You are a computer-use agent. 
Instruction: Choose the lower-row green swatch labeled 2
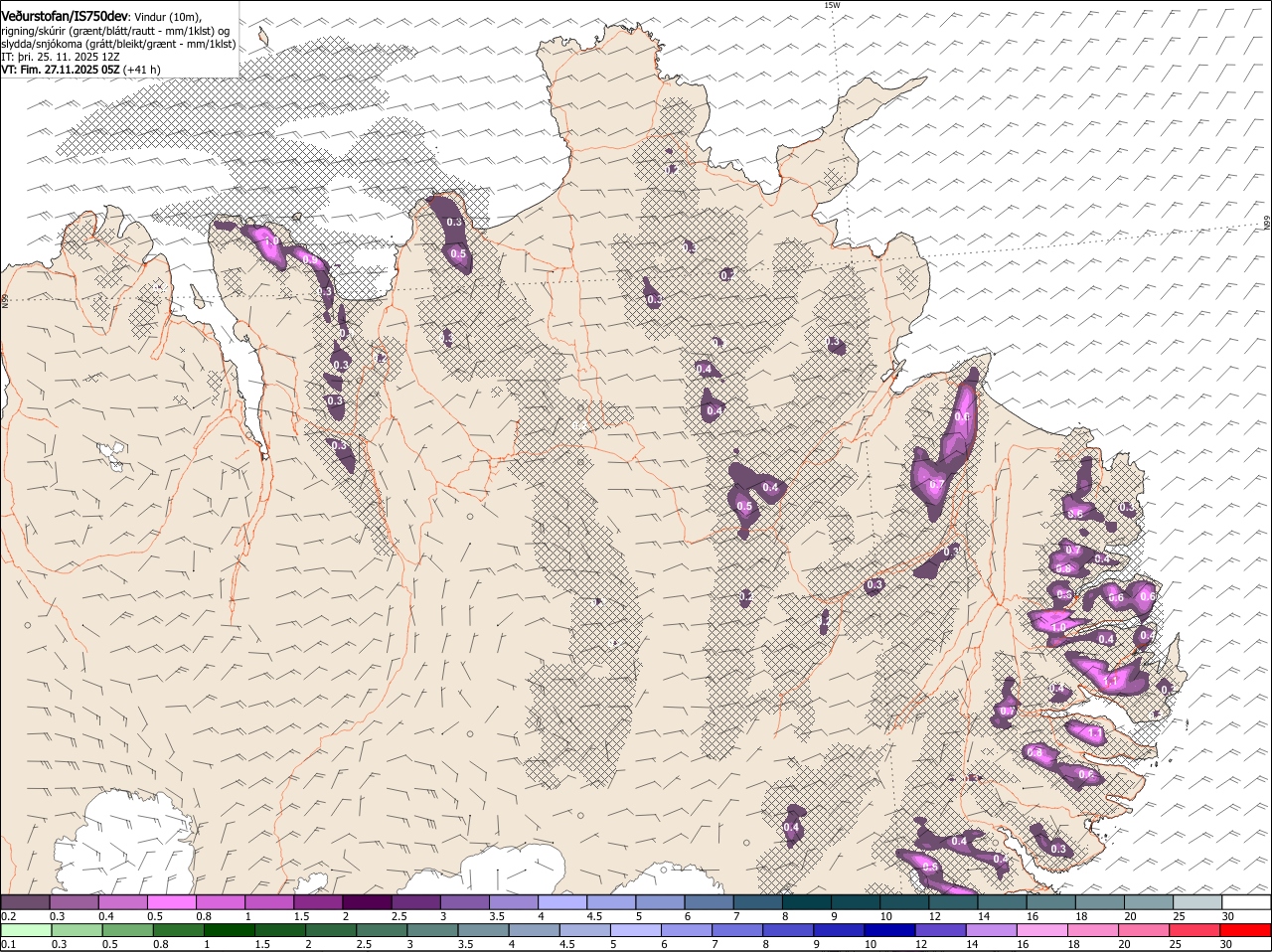330,931
